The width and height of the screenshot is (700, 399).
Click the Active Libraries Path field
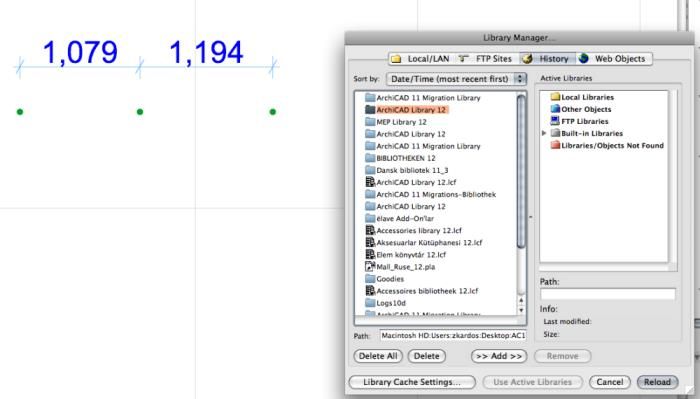(608, 294)
